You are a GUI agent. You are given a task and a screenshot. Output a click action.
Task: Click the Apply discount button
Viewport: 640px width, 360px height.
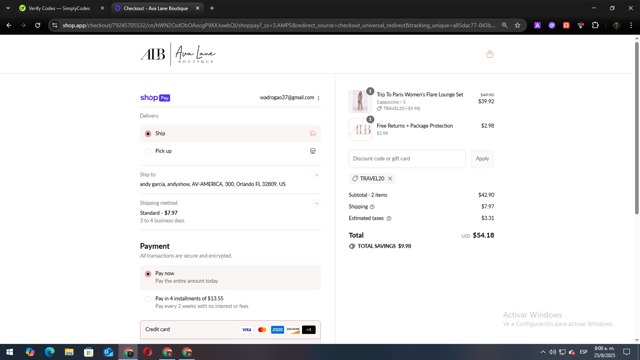pyautogui.click(x=482, y=158)
